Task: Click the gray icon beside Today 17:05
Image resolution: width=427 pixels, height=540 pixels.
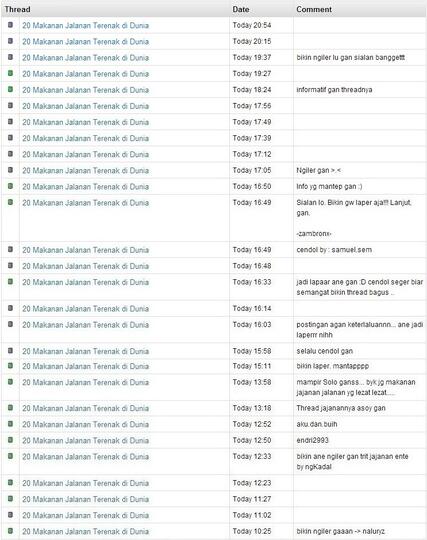Action: pos(10,170)
